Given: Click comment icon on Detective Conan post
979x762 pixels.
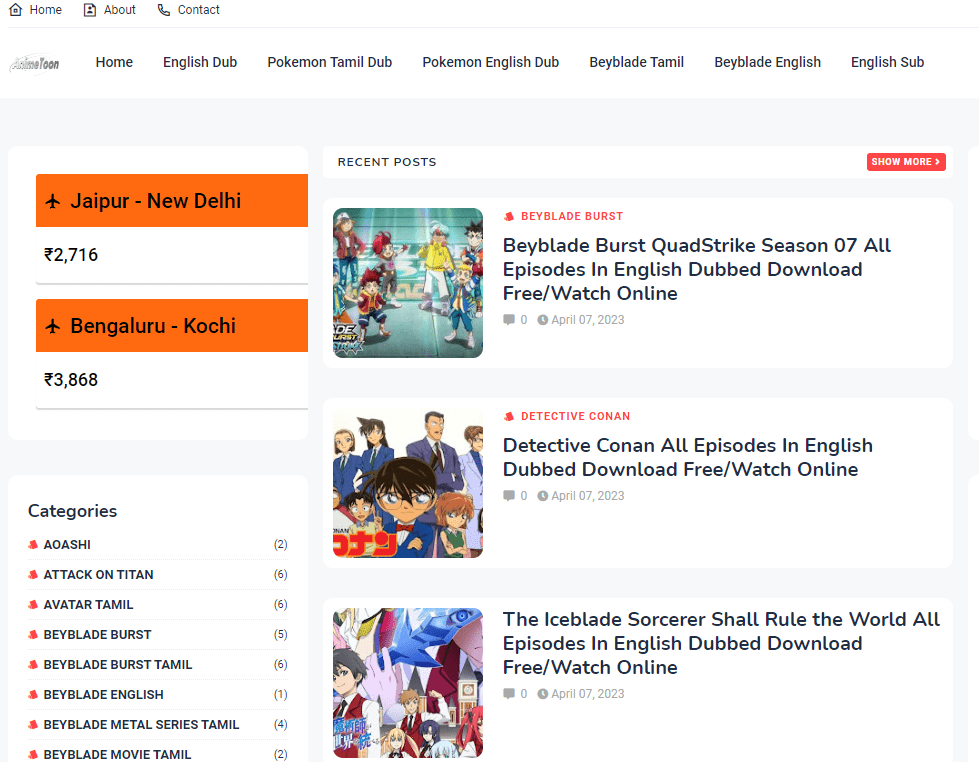Looking at the screenshot, I should 509,496.
